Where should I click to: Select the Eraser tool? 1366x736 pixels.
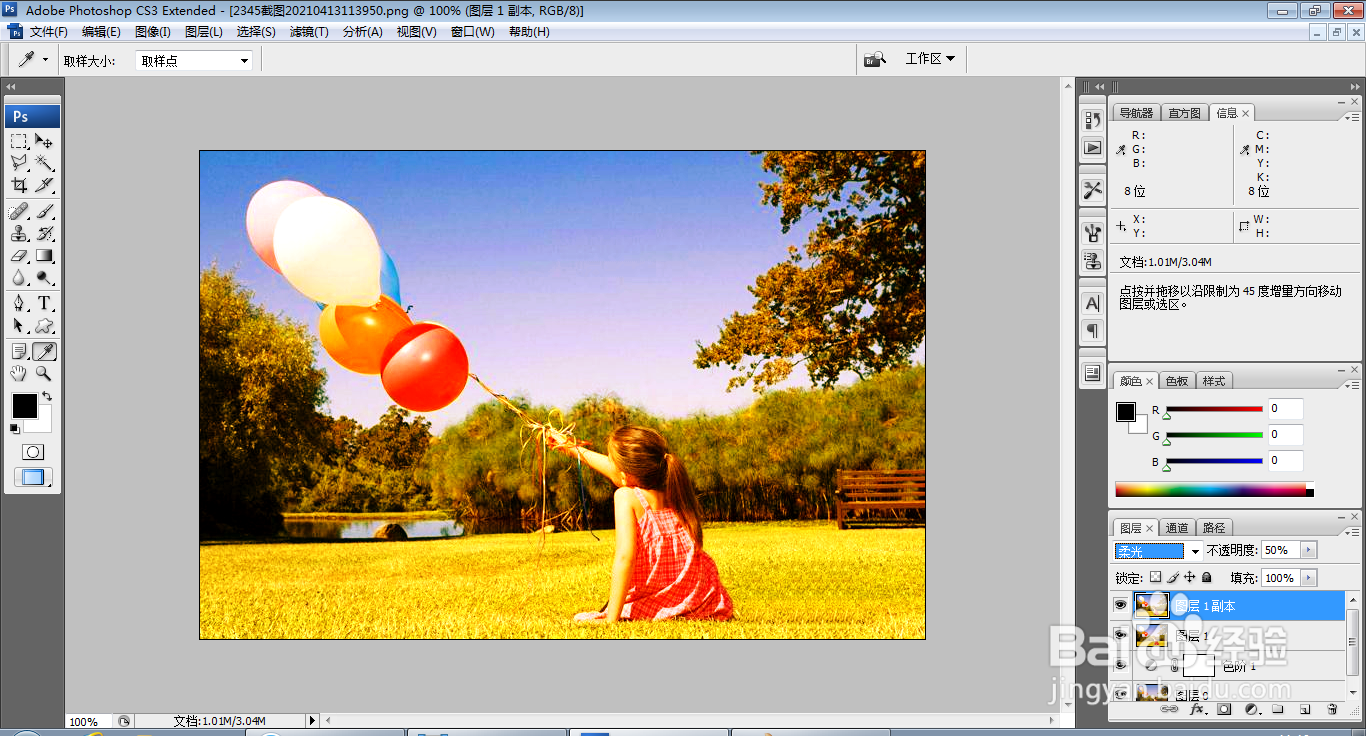(20, 255)
